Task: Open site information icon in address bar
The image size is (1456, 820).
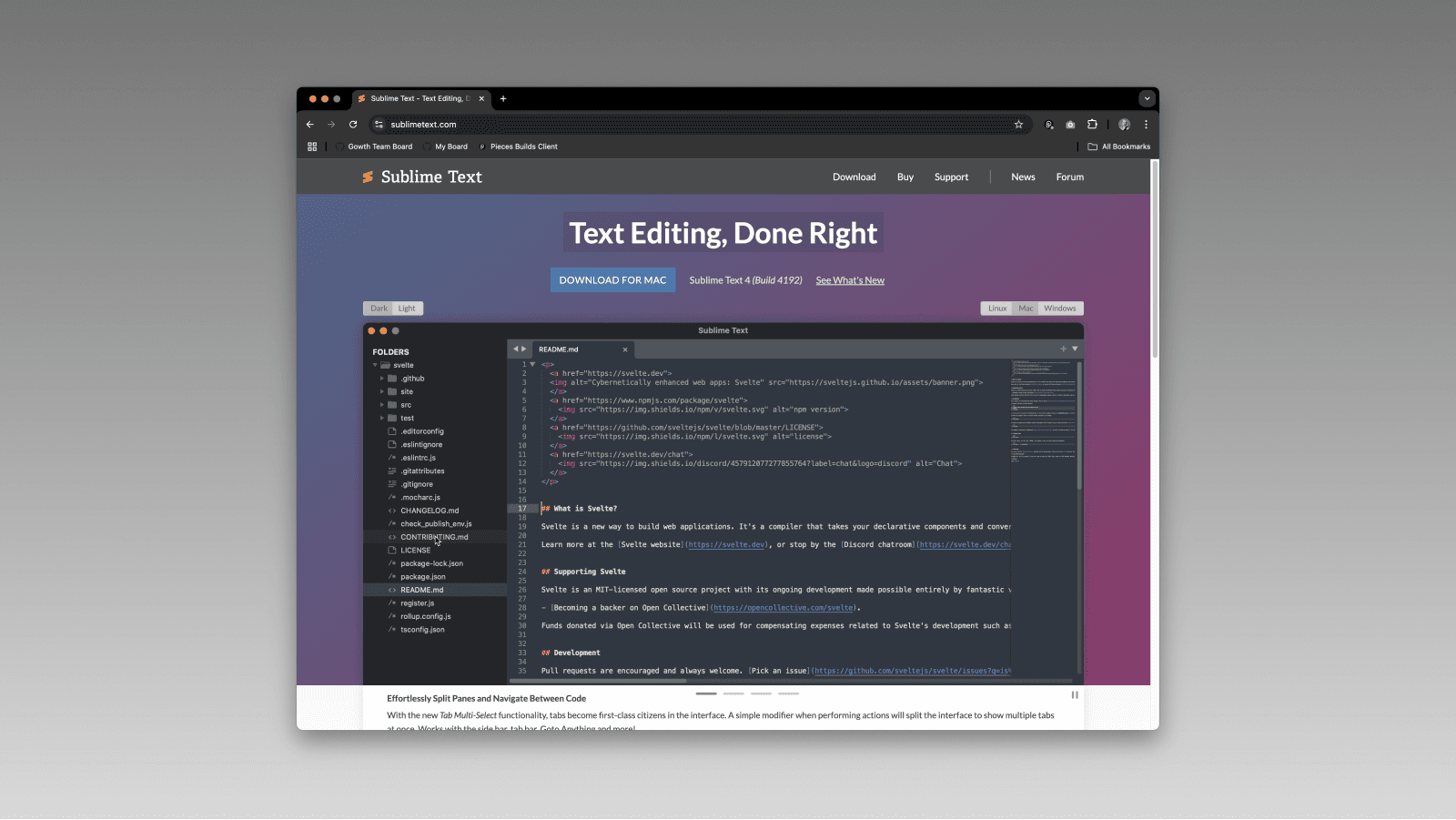Action: 379,125
